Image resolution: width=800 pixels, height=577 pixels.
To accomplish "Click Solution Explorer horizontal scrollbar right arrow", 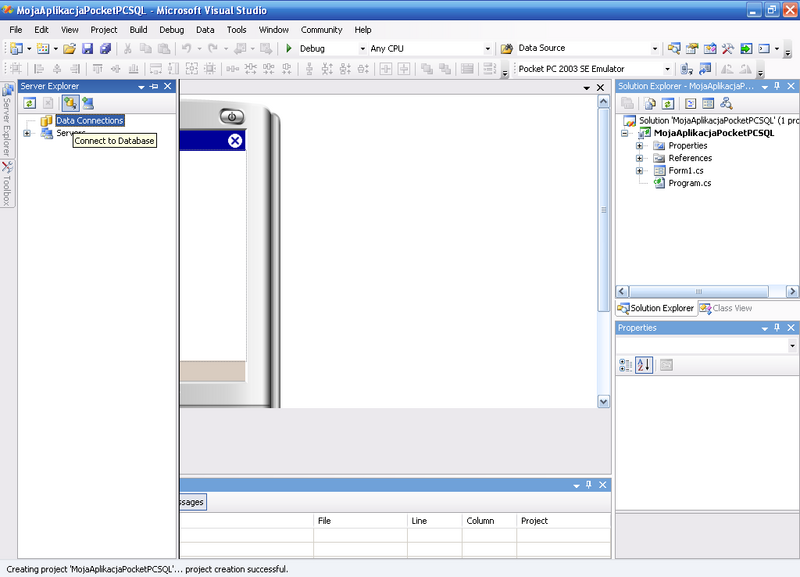I will tap(792, 291).
